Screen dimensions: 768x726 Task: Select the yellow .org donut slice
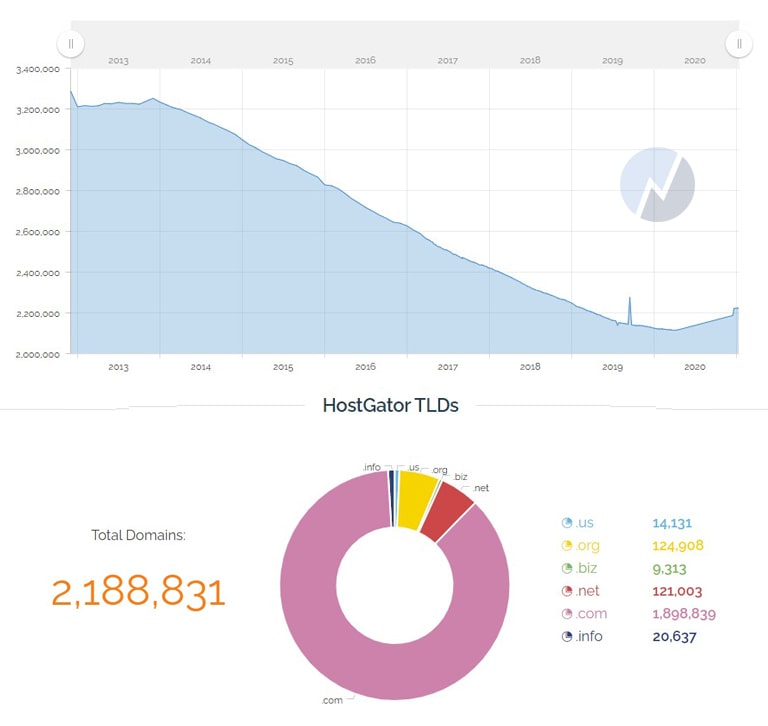point(415,499)
